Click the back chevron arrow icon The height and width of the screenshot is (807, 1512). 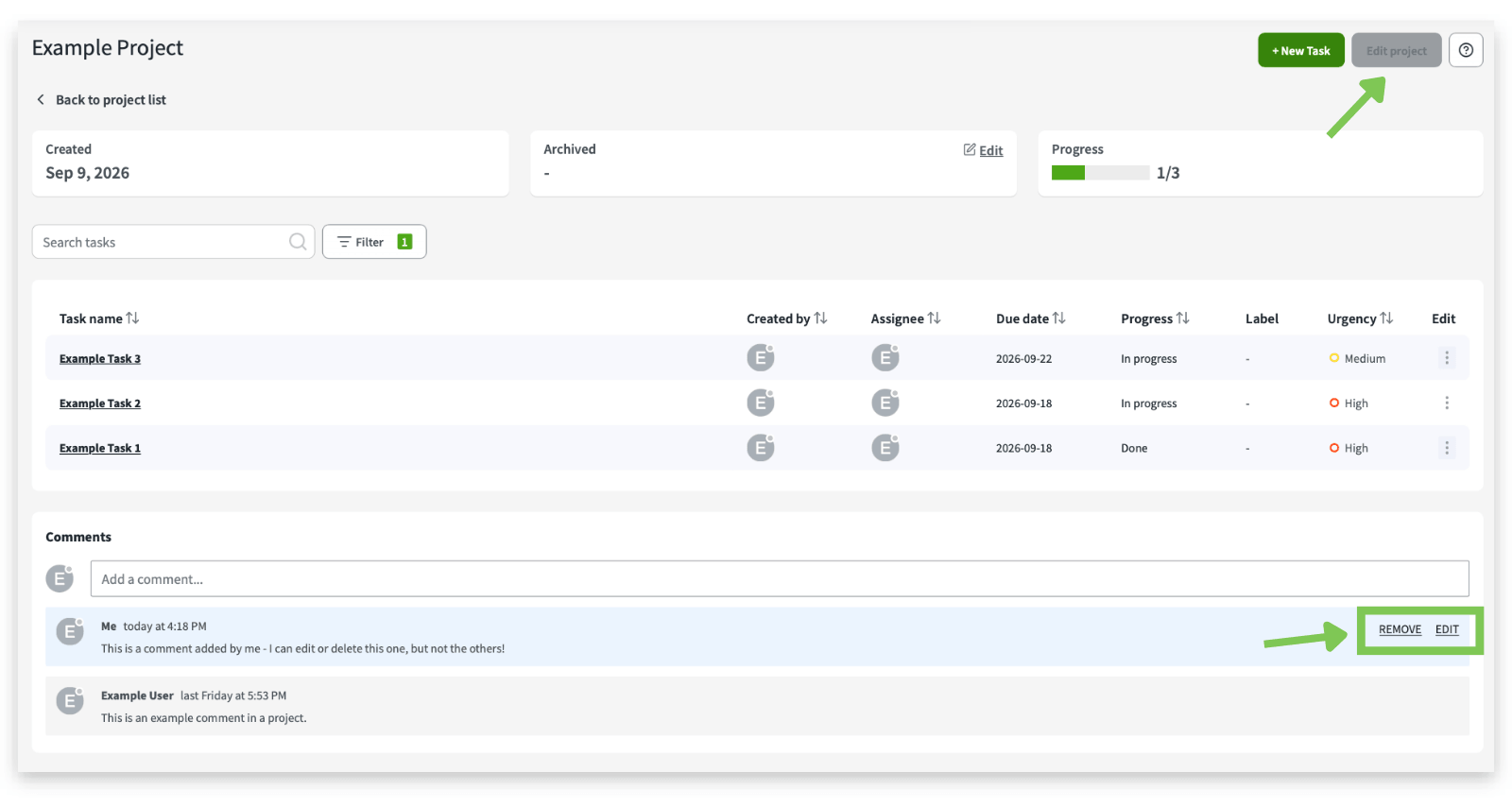[x=41, y=99]
